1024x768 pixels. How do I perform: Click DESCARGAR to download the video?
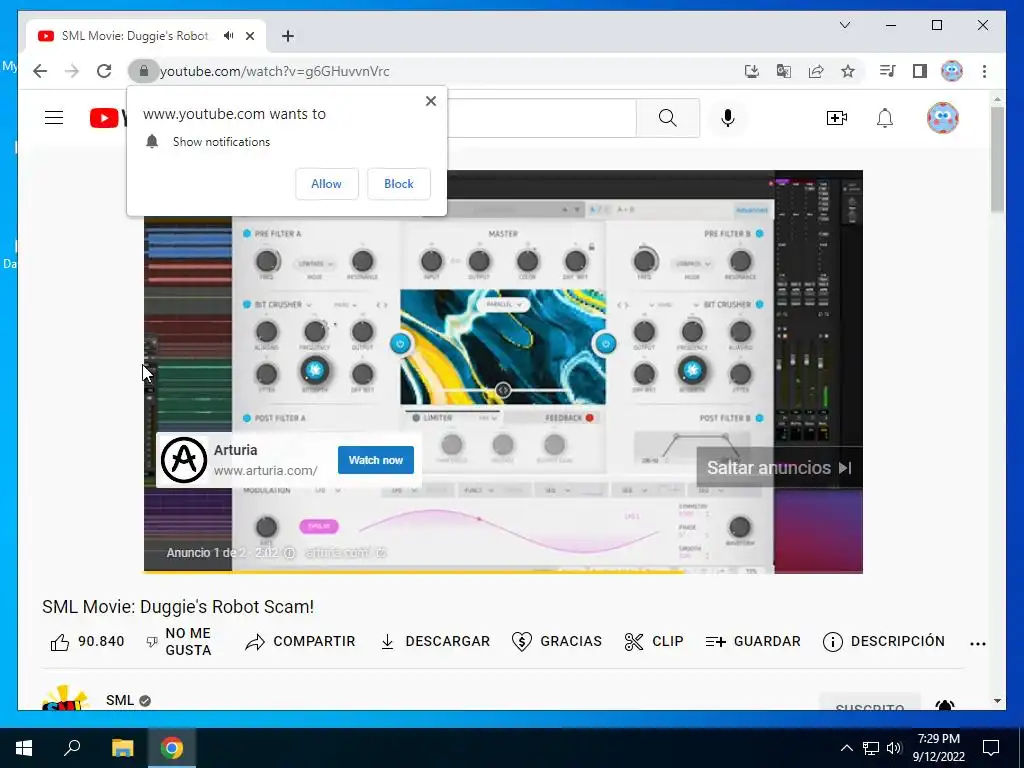pyautogui.click(x=435, y=642)
